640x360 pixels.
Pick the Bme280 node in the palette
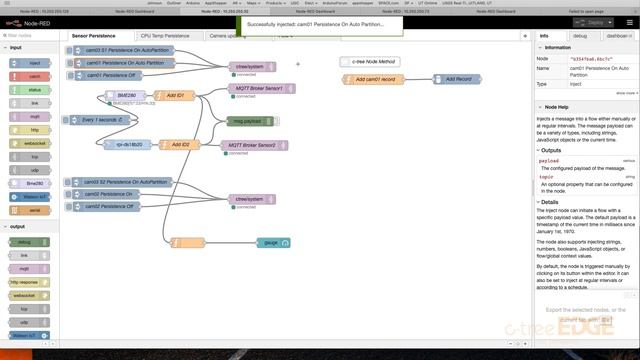tap(30, 183)
